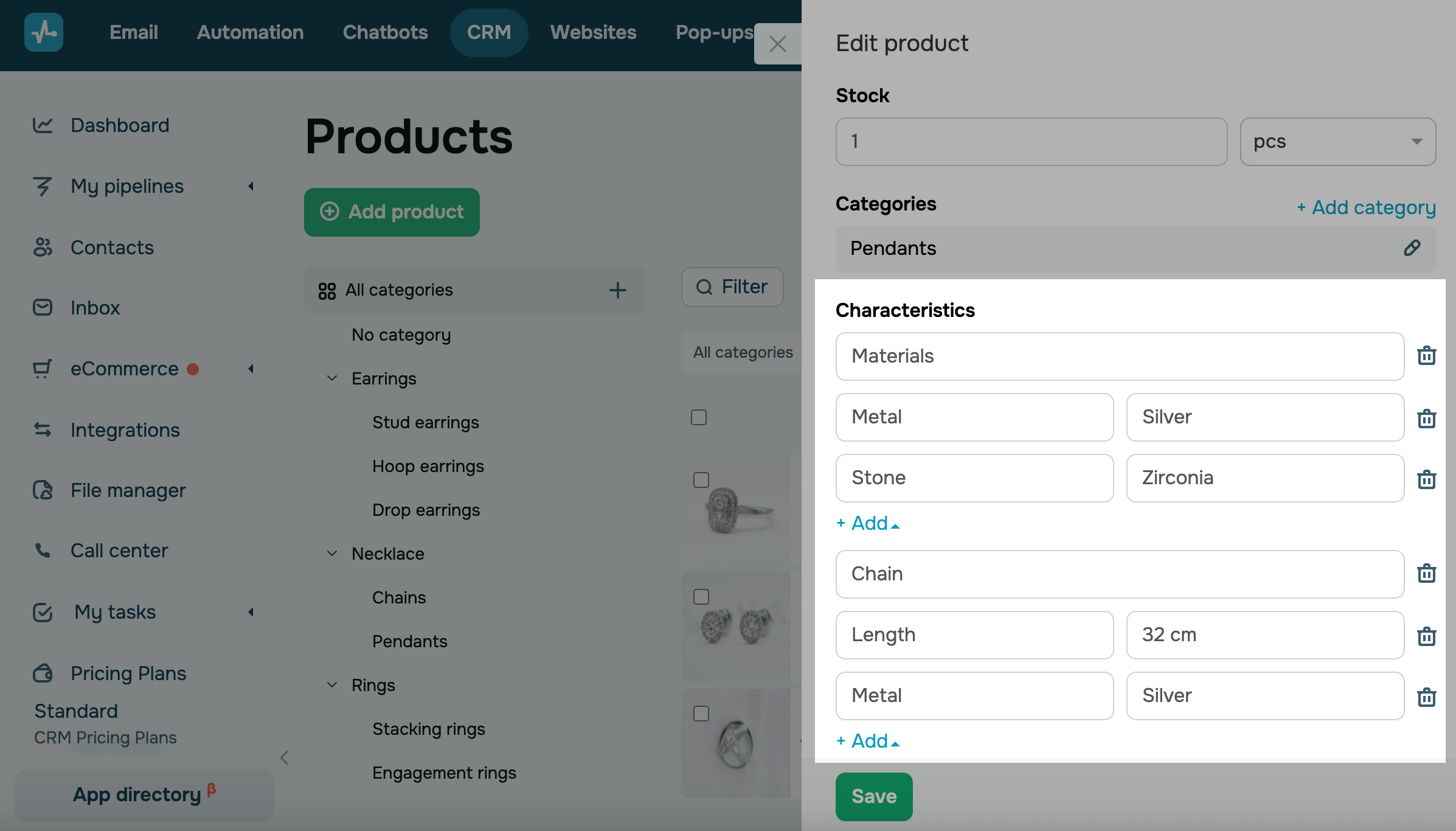
Task: Delete the Materials characteristic group
Action: [1426, 356]
